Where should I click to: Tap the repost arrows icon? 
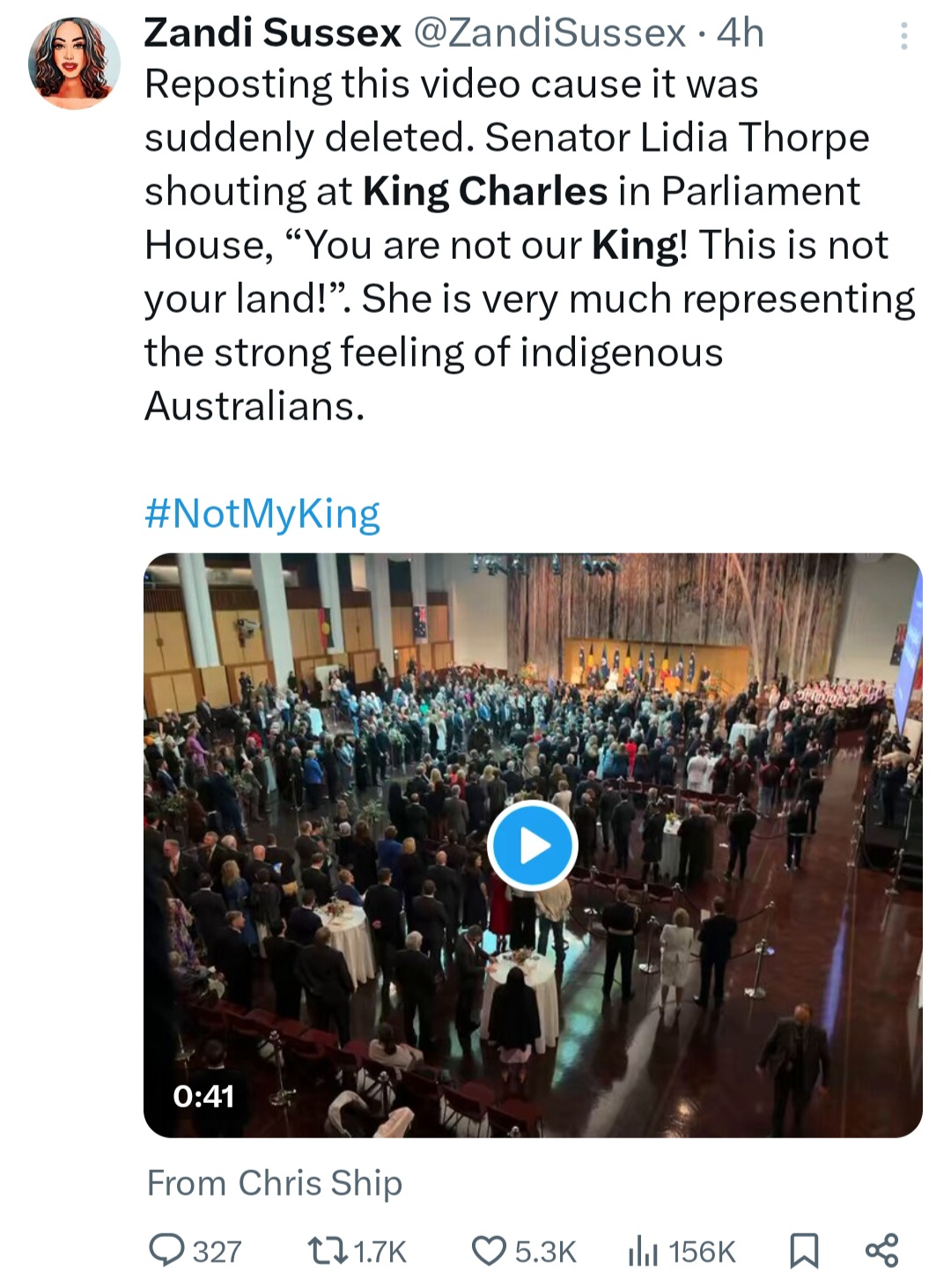coord(326,1250)
